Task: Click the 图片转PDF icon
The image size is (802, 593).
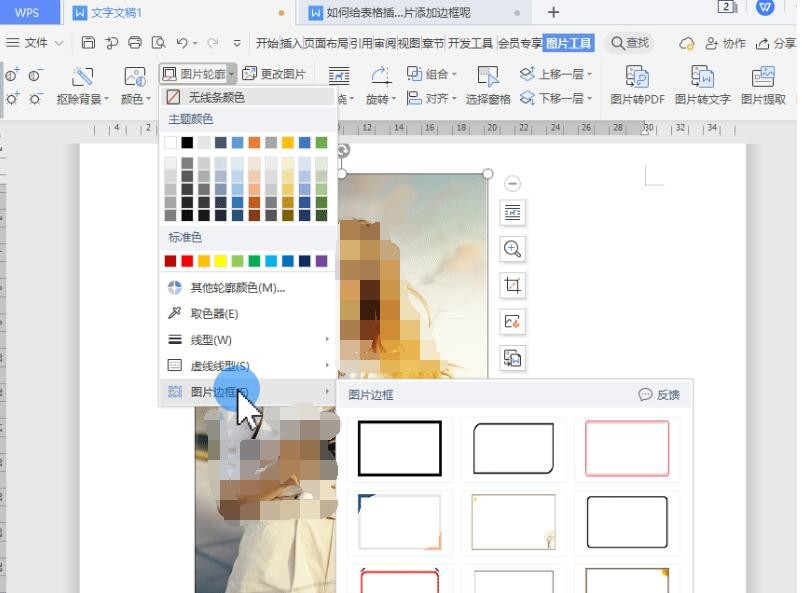Action: (x=637, y=77)
